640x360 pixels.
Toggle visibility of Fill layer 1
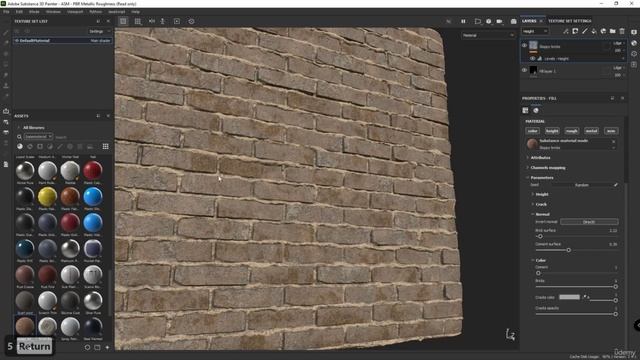524,70
